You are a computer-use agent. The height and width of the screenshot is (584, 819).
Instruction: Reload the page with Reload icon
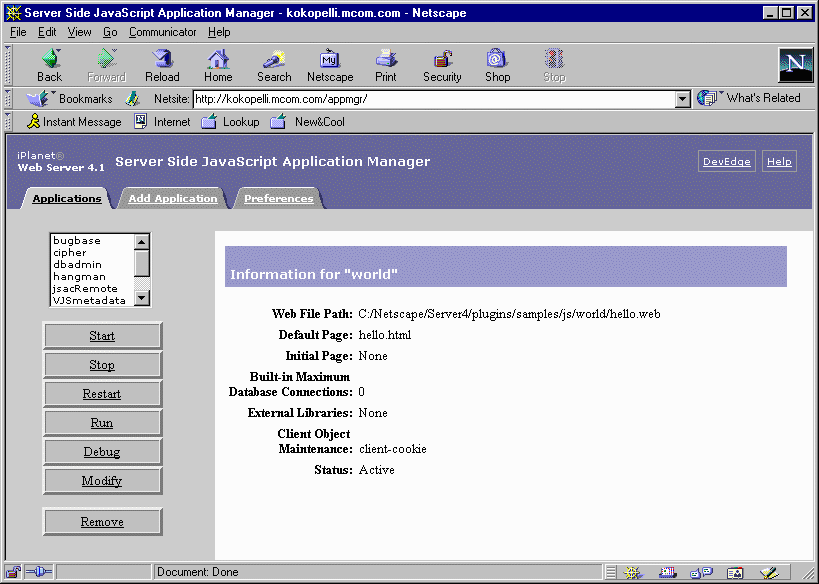click(162, 65)
